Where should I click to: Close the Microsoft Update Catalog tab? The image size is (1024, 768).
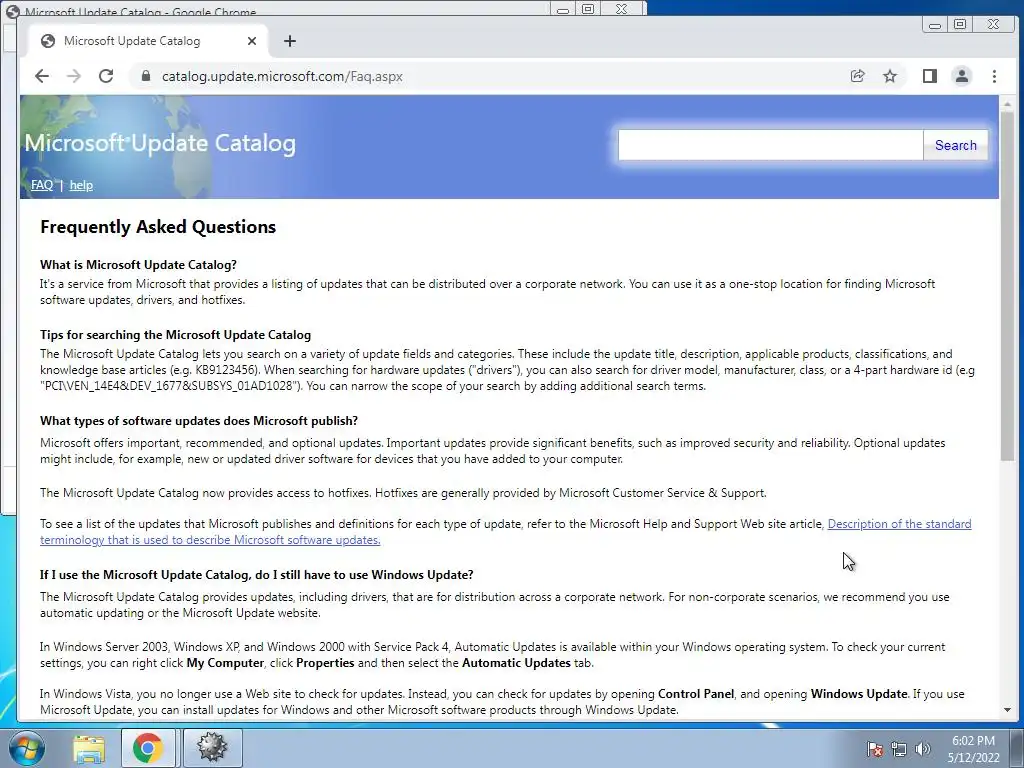[251, 41]
